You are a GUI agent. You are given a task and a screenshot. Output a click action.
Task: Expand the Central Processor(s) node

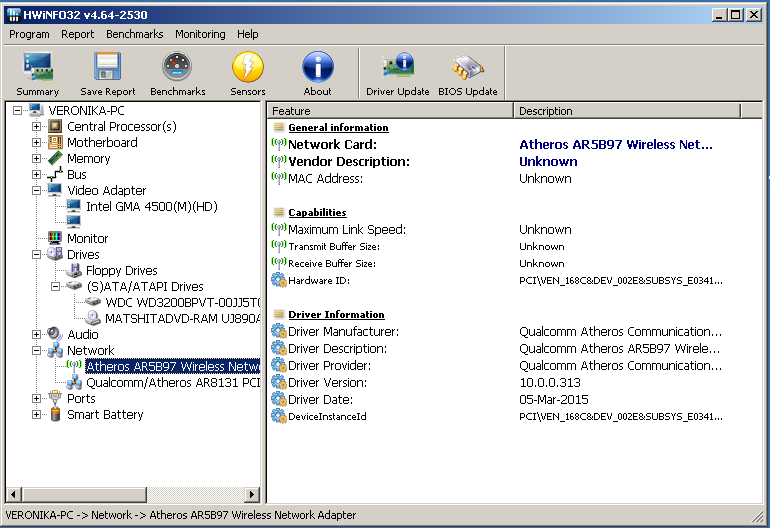click(37, 127)
